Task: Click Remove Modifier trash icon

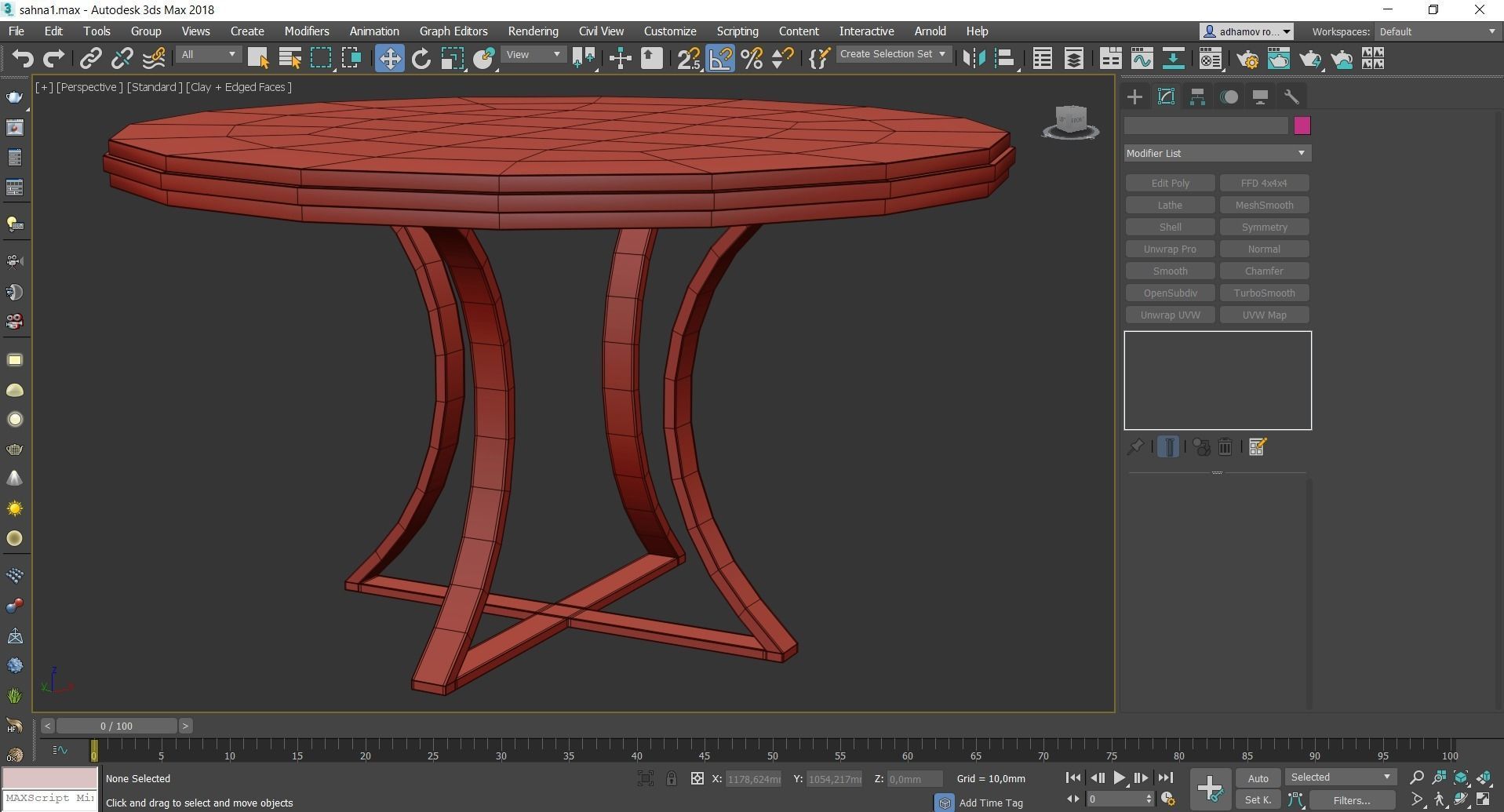Action: (x=1225, y=447)
